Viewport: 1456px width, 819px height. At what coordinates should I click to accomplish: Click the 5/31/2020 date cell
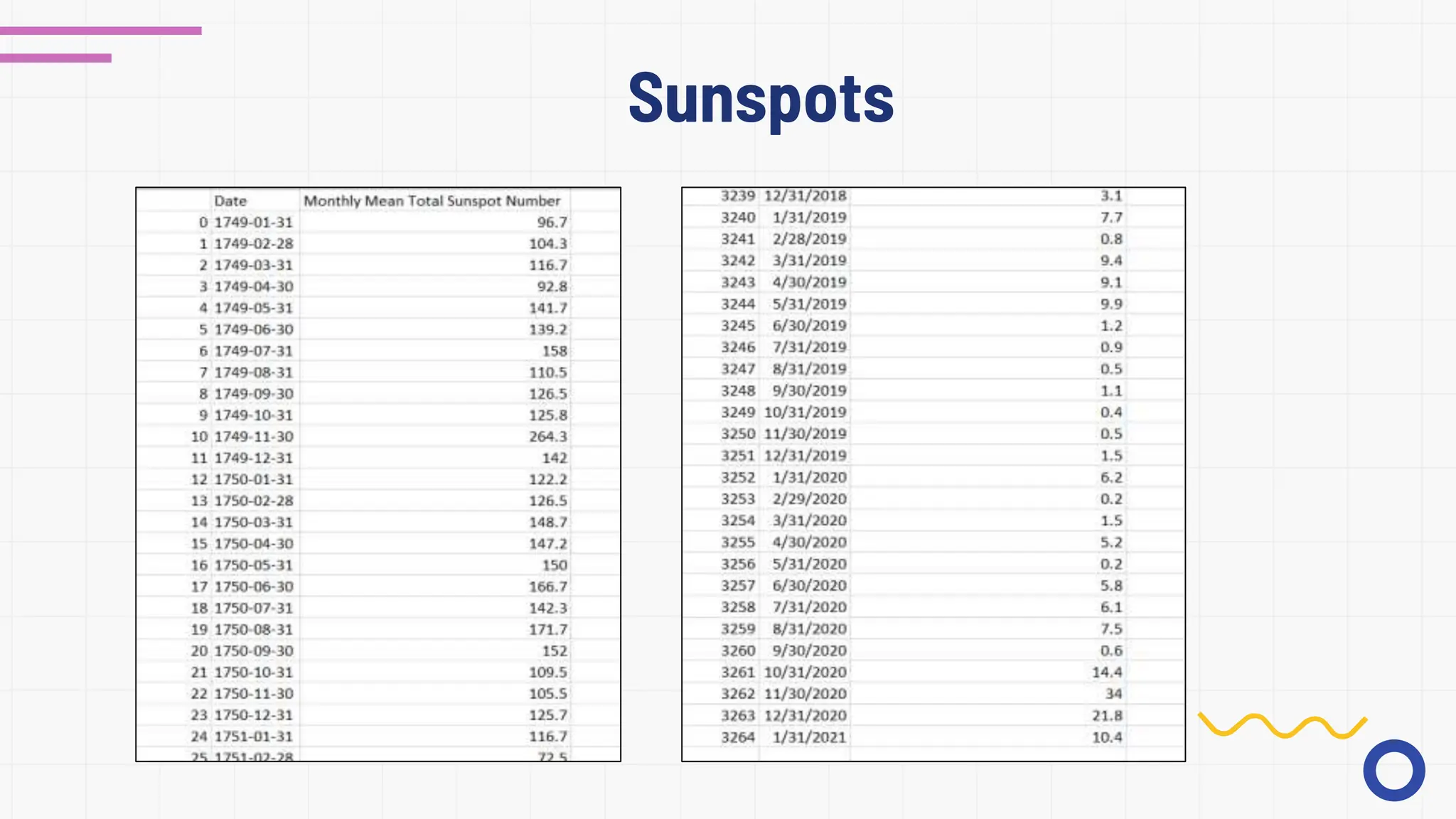(x=810, y=564)
